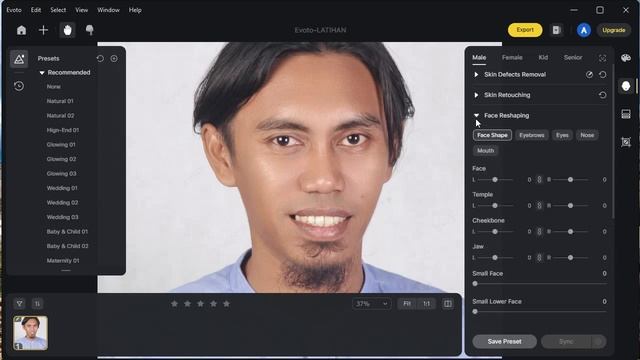The height and width of the screenshot is (360, 640).
Task: Apply the Wedding 02 preset
Action: [x=62, y=202]
